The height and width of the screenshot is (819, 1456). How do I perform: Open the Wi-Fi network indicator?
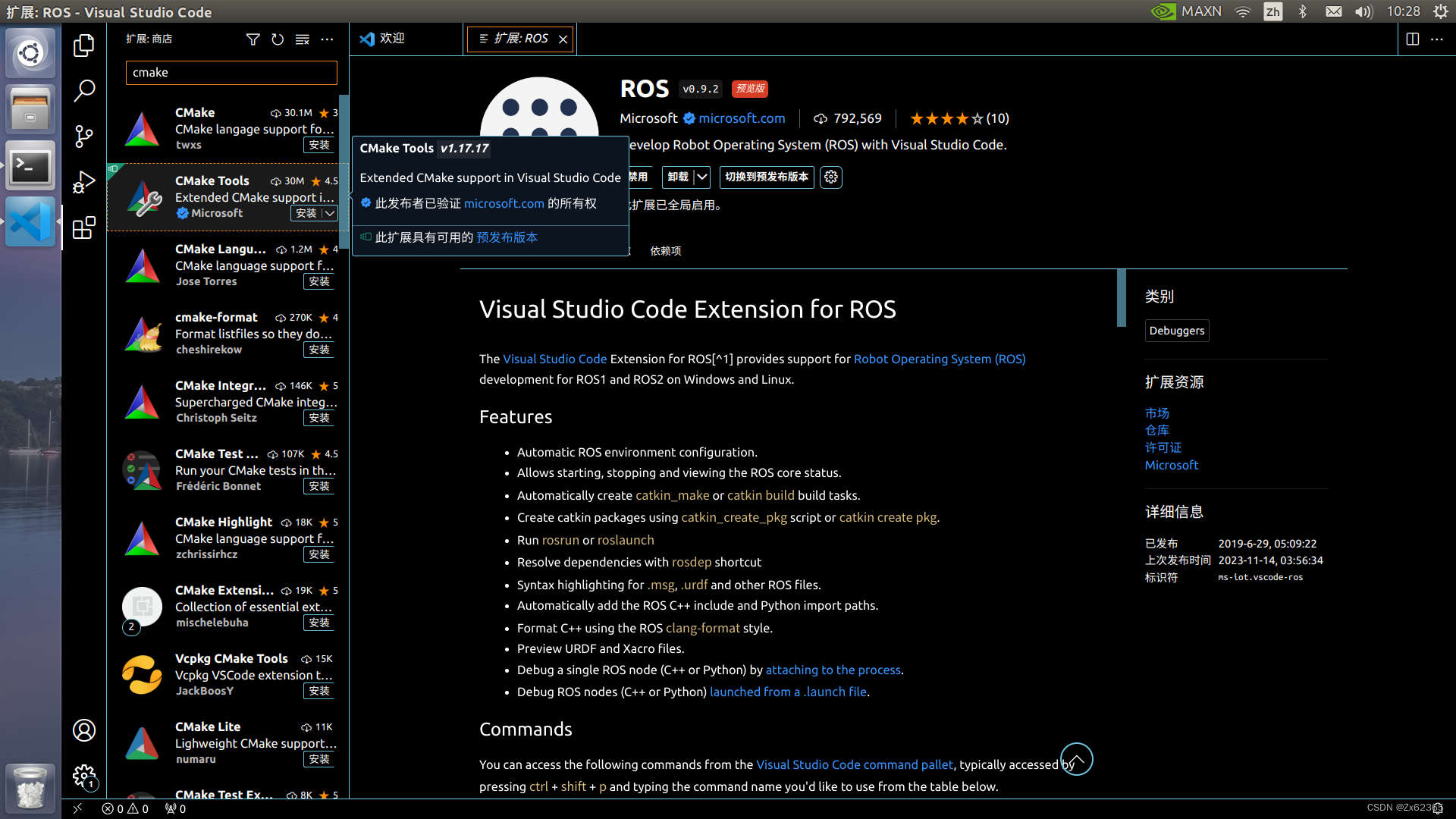click(1242, 11)
